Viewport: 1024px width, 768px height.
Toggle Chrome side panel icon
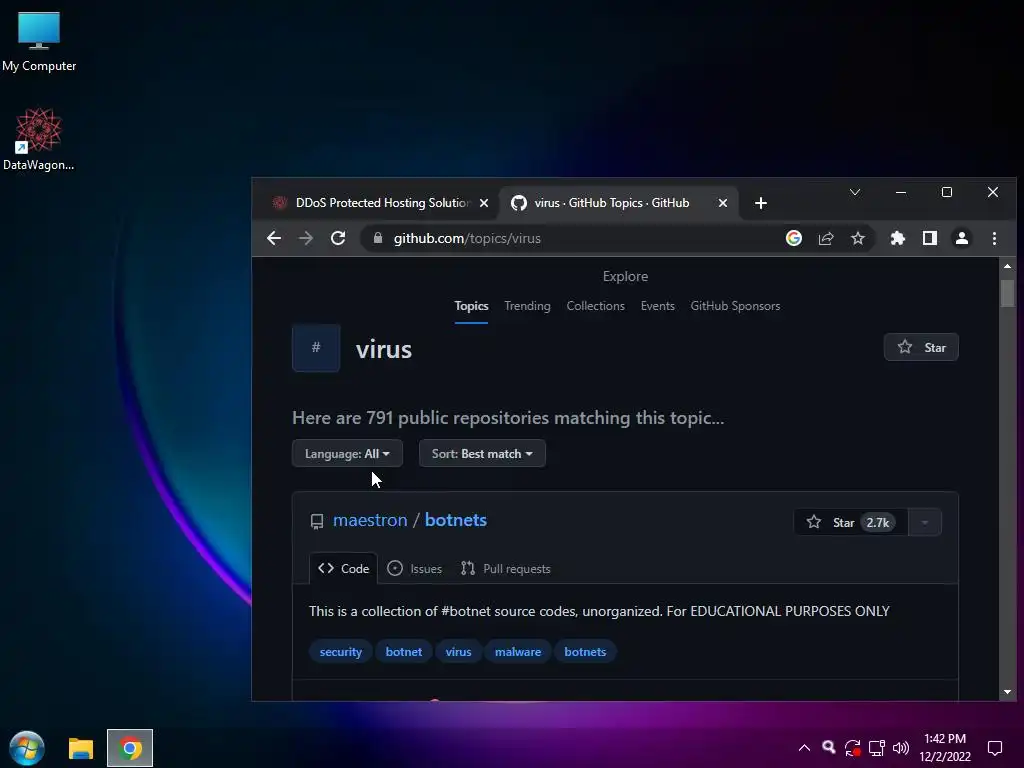tap(930, 238)
